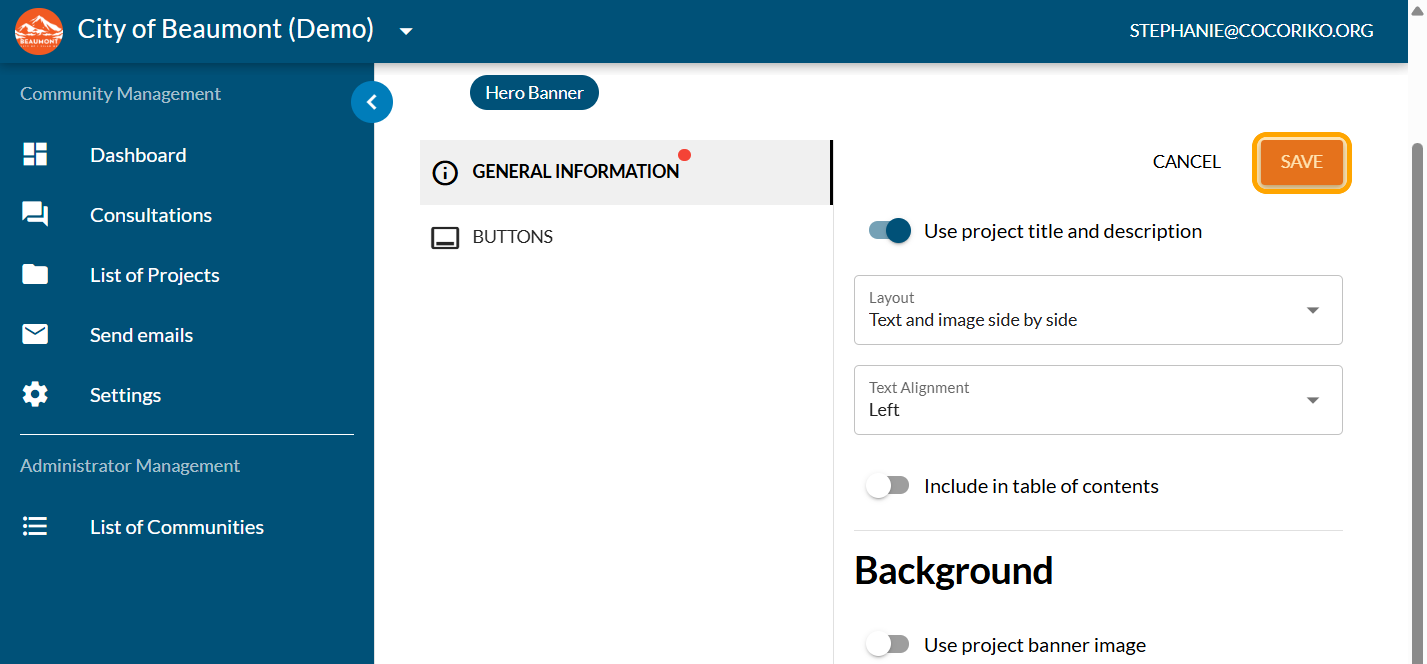Screen dimensions: 1427x664
Task: Expand the Text Alignment dropdown
Action: 1097,400
